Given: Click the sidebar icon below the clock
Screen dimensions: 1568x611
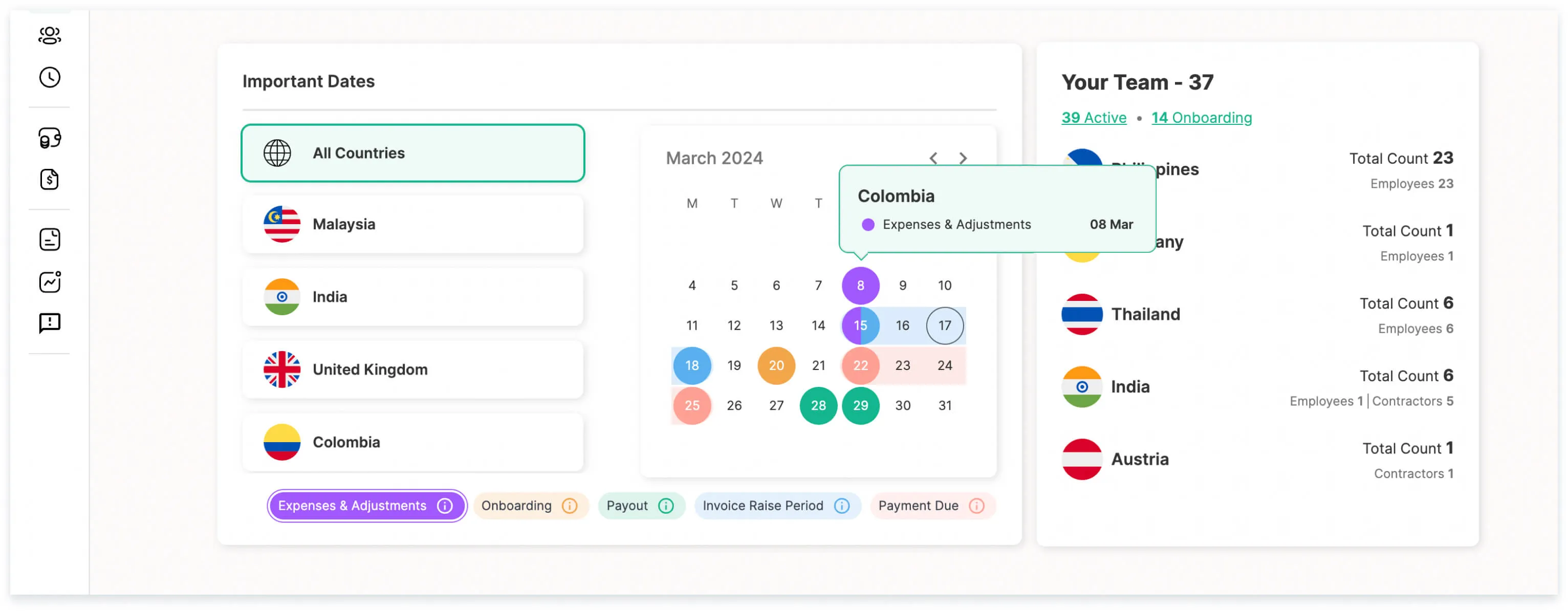Looking at the screenshot, I should coord(49,138).
